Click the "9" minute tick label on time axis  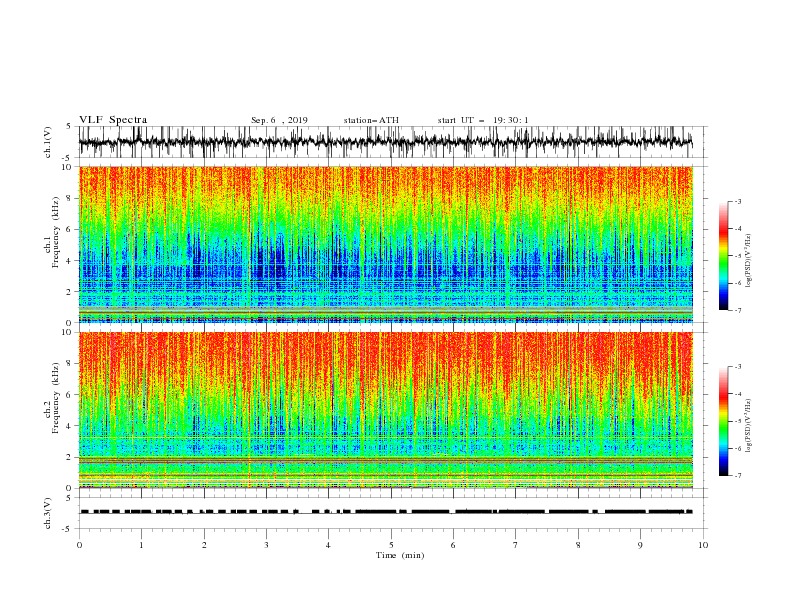[640, 545]
